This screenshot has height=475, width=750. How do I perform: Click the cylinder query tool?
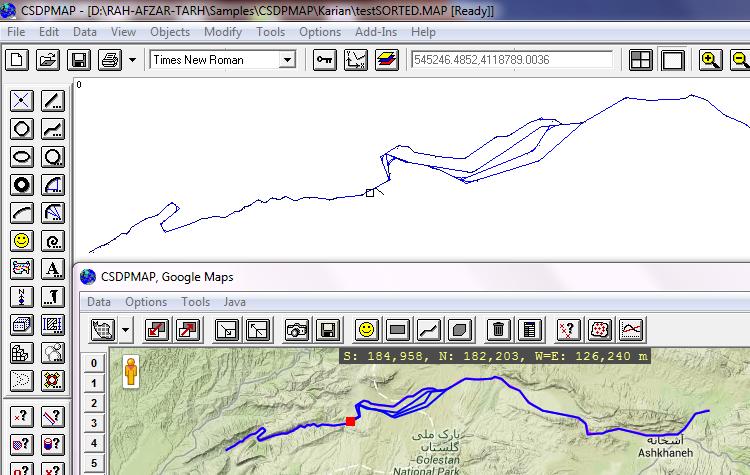click(x=53, y=445)
